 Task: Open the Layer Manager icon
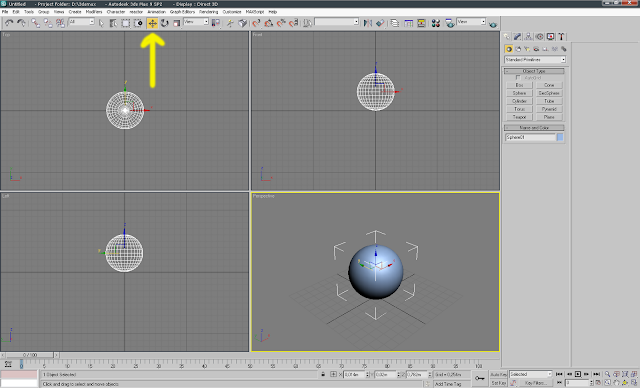(x=395, y=23)
